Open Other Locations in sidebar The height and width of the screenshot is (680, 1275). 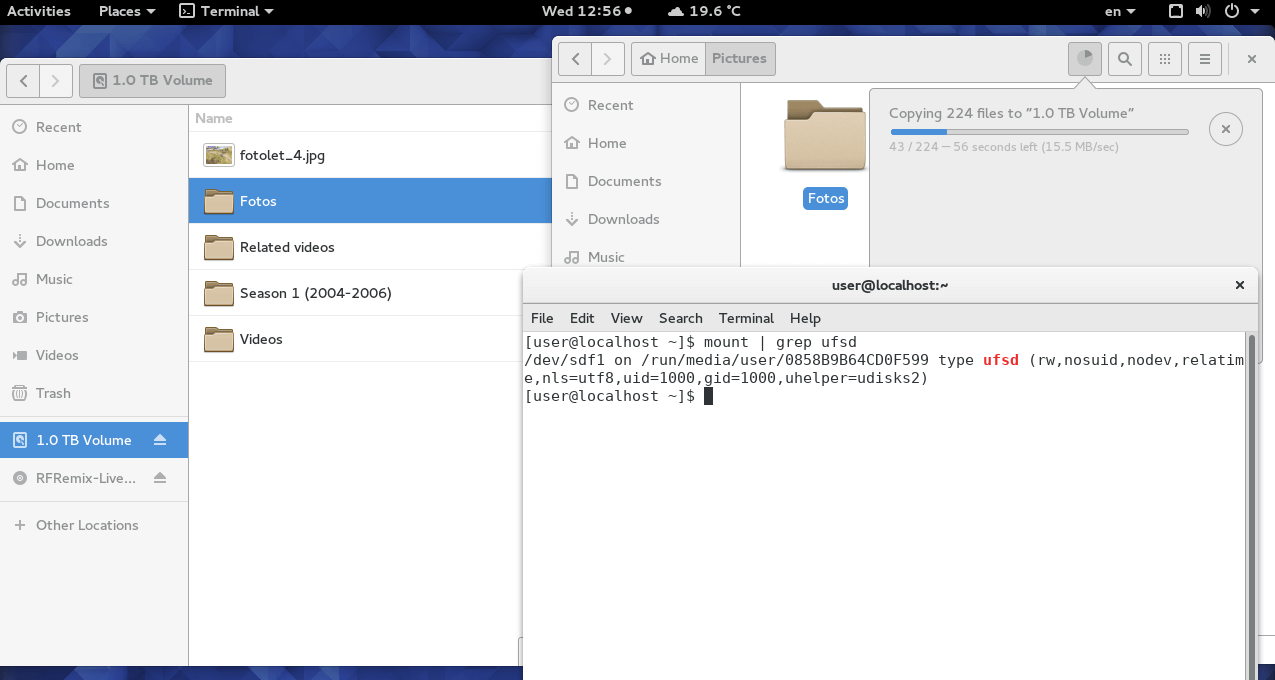pyautogui.click(x=87, y=525)
